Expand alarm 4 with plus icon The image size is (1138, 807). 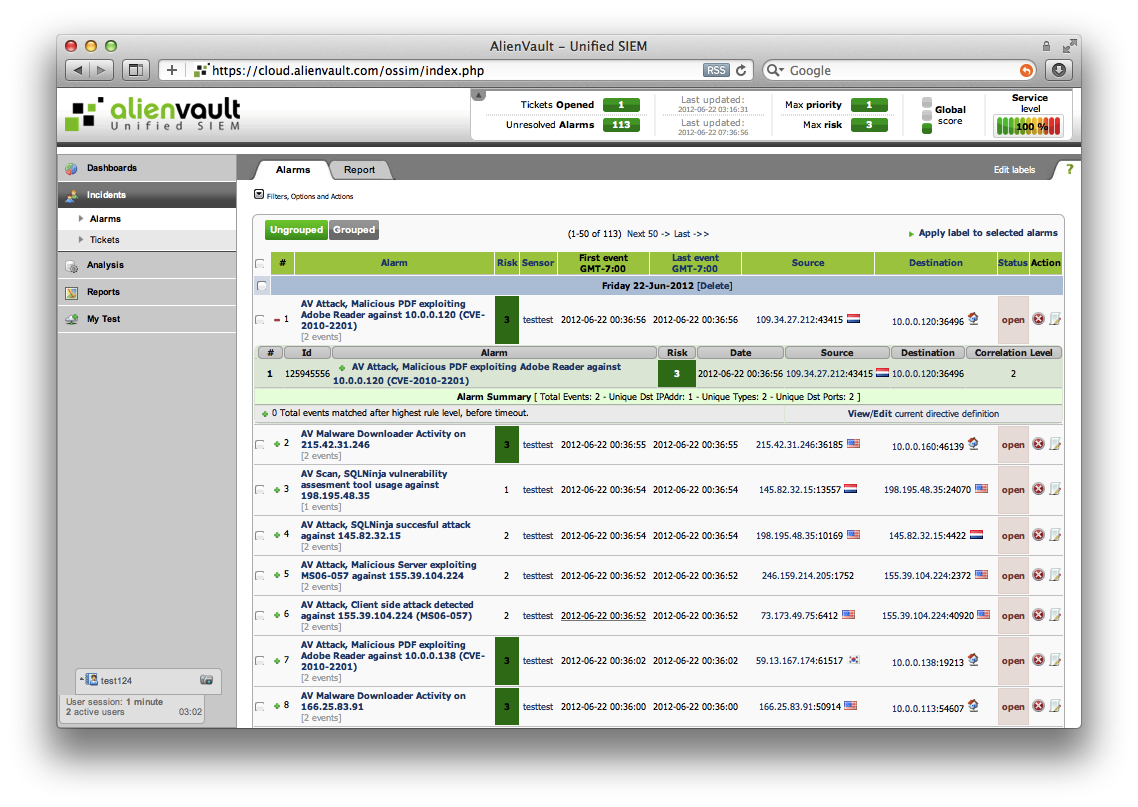coord(277,535)
